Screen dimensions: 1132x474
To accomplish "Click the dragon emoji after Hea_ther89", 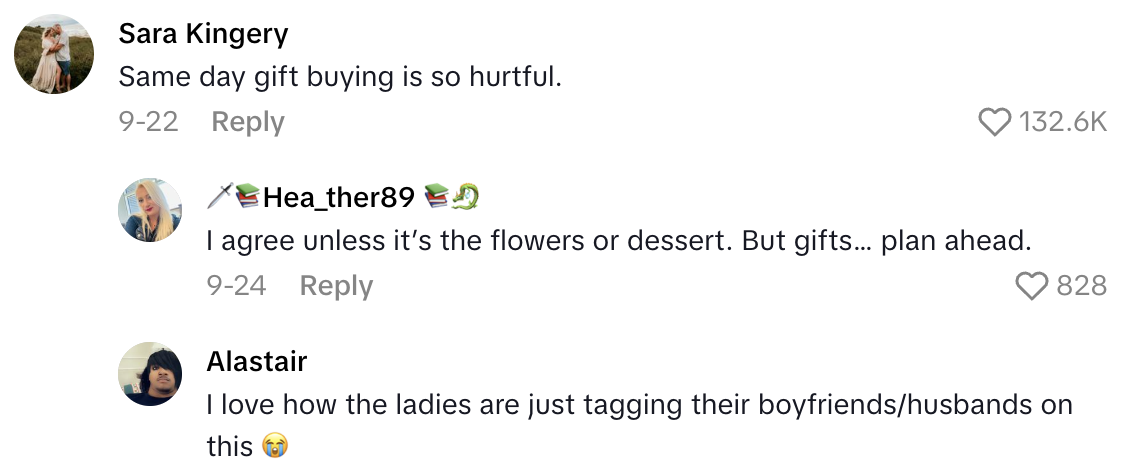I will [x=465, y=198].
